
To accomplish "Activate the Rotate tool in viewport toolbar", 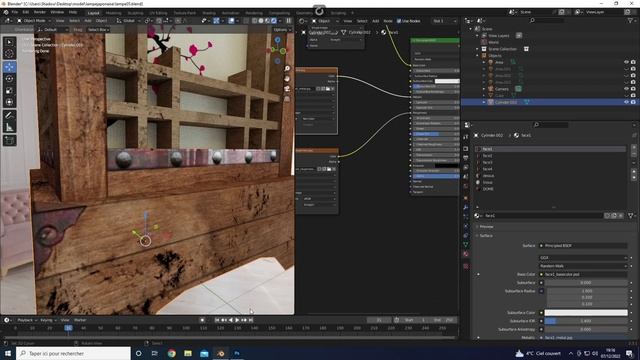I will click(x=9, y=78).
